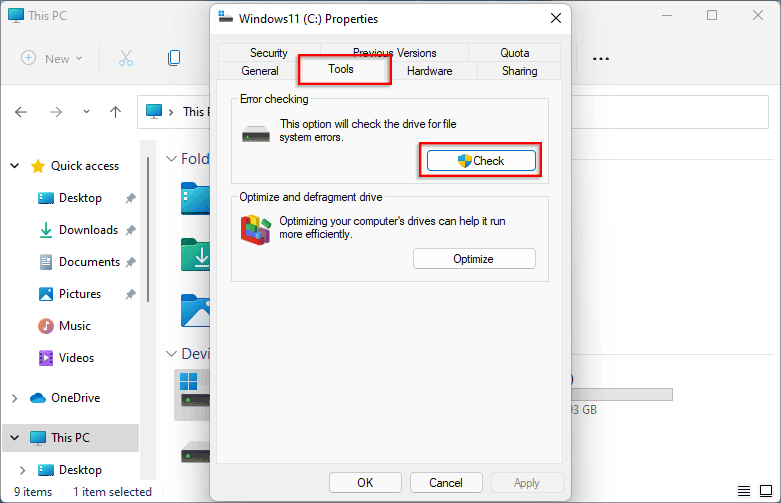Open the Sharing tab
This screenshot has width=781, height=503.
click(x=520, y=71)
